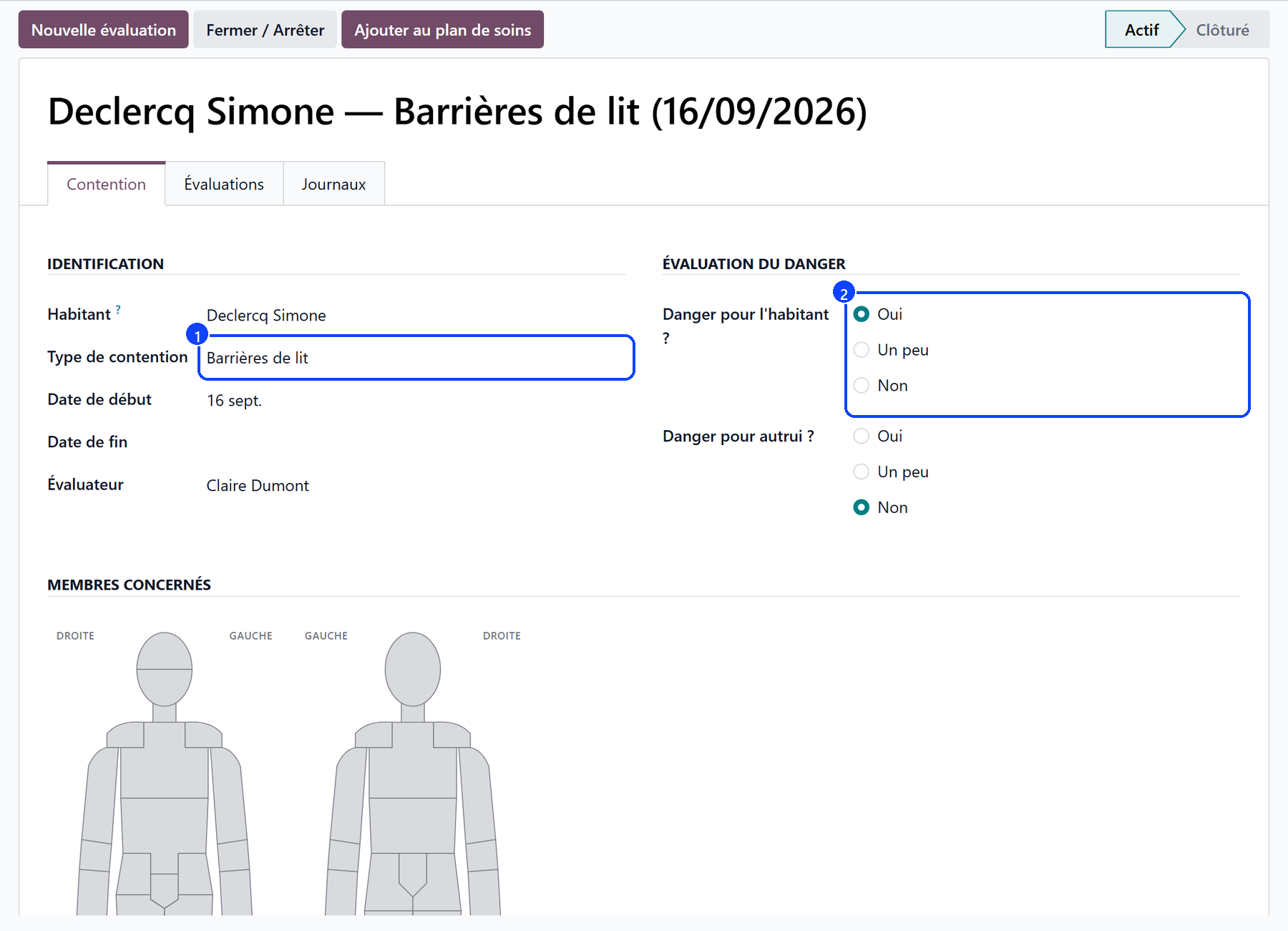
Task: Click the head of the right body figure
Action: point(413,669)
